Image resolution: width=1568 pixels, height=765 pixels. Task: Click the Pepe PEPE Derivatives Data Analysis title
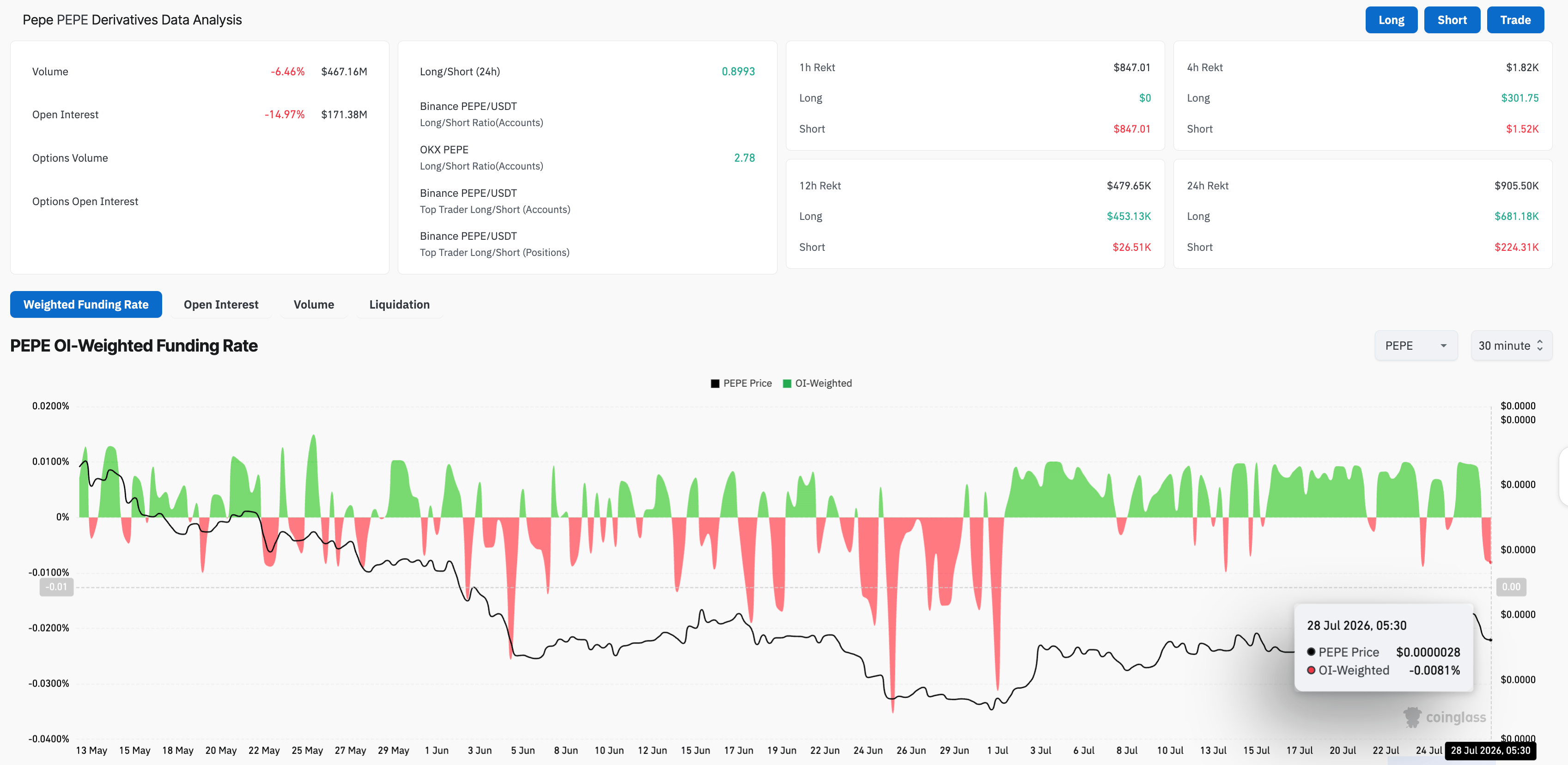coord(132,20)
